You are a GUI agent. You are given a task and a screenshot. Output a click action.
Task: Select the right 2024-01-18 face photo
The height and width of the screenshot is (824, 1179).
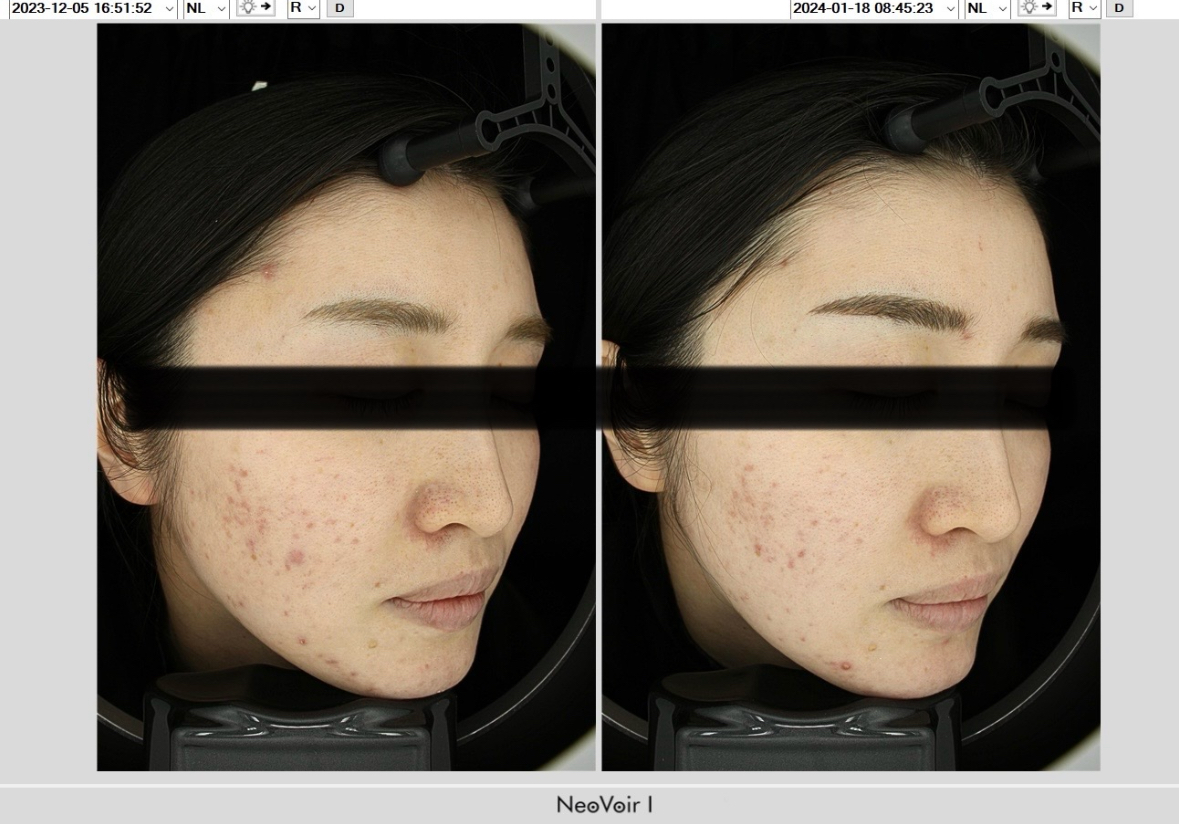850,397
